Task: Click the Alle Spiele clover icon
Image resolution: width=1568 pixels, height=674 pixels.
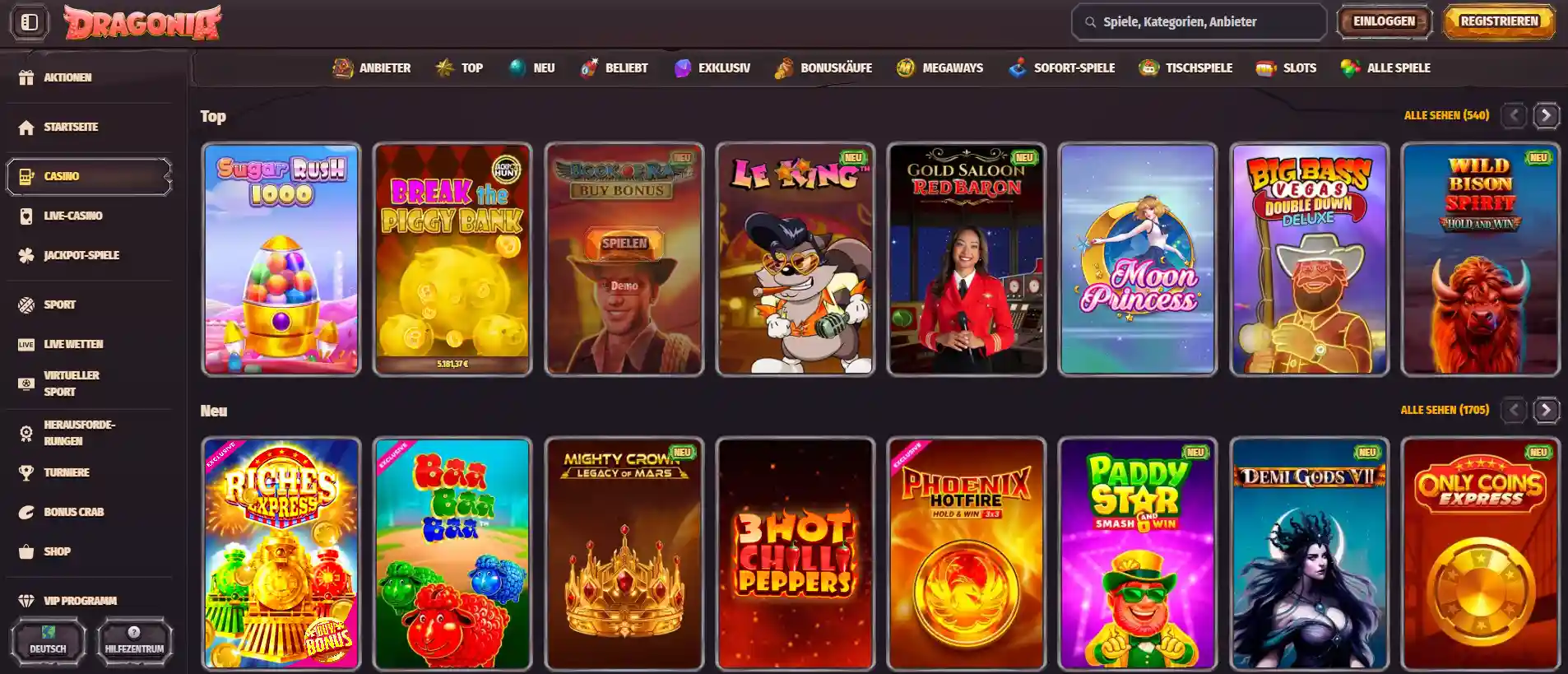Action: (1350, 67)
